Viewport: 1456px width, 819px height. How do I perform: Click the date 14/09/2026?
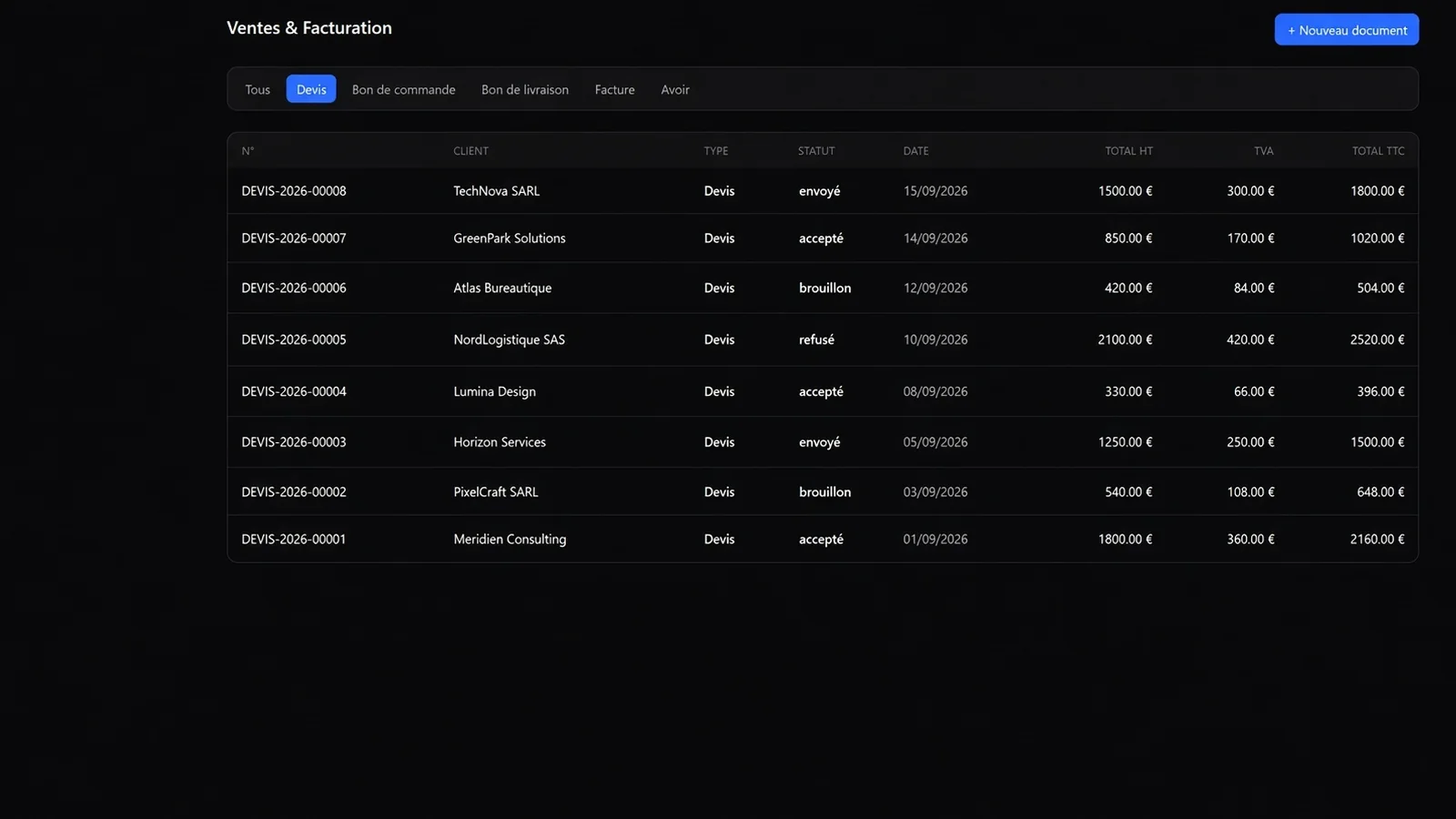click(935, 238)
